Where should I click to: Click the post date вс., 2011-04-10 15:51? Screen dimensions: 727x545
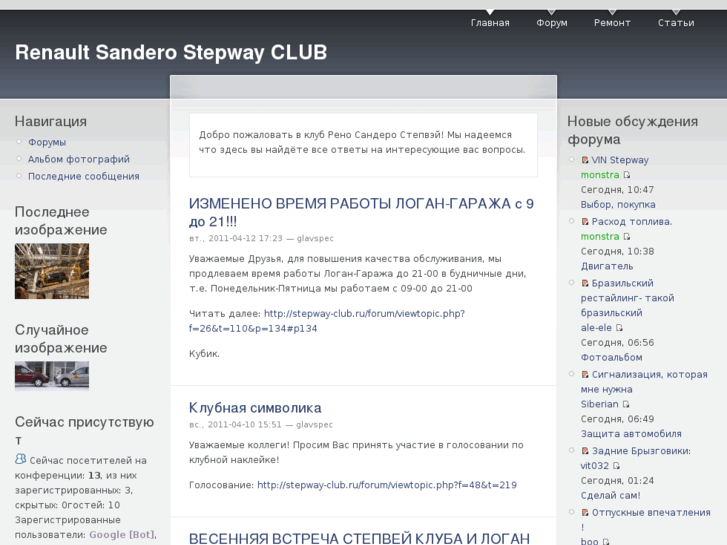click(x=235, y=424)
